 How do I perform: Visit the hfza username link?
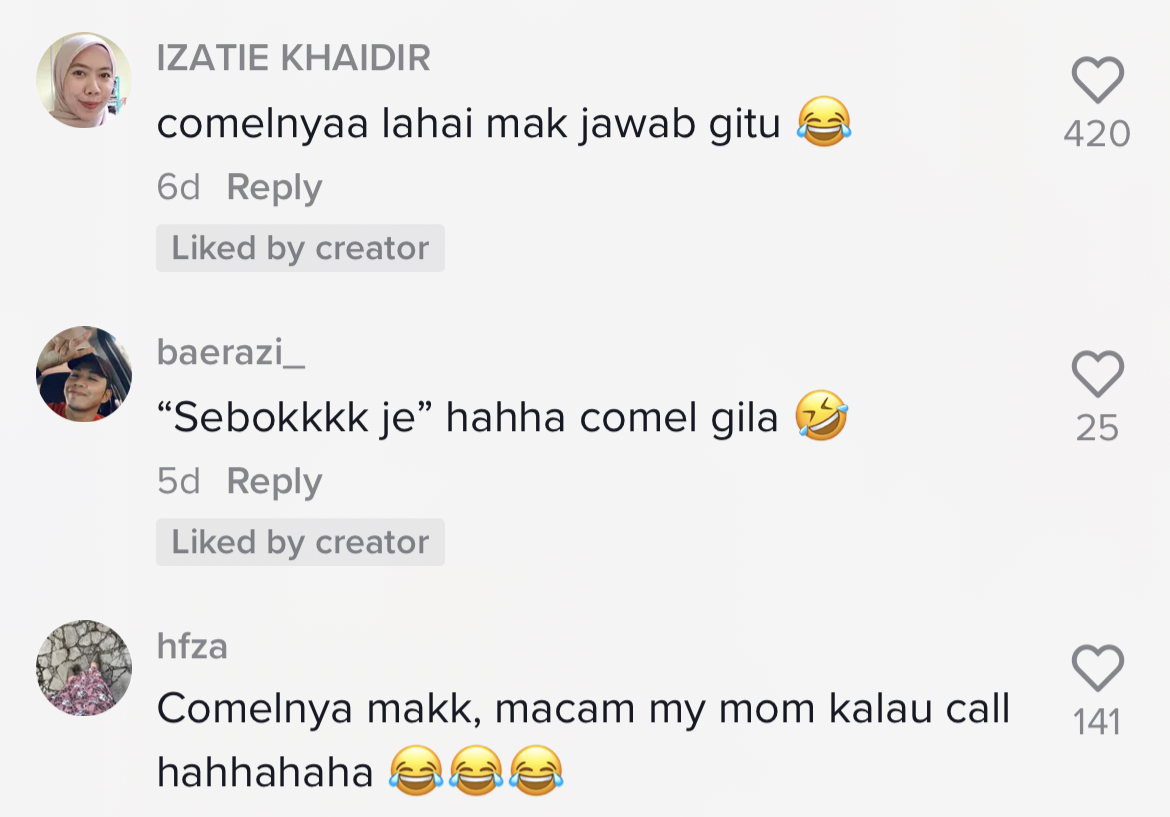pyautogui.click(x=192, y=646)
